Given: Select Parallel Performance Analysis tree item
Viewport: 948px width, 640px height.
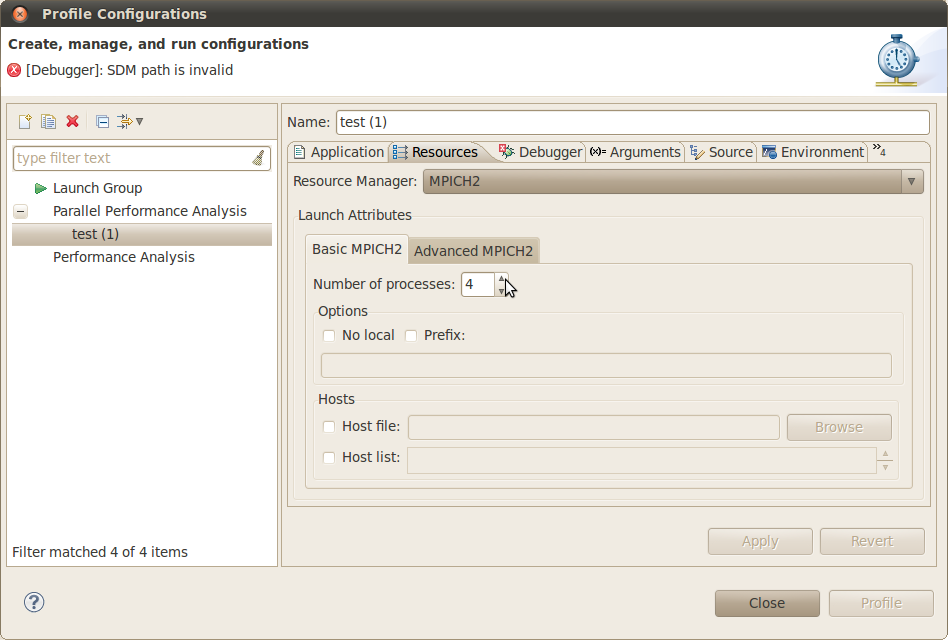Looking at the screenshot, I should (x=150, y=212).
